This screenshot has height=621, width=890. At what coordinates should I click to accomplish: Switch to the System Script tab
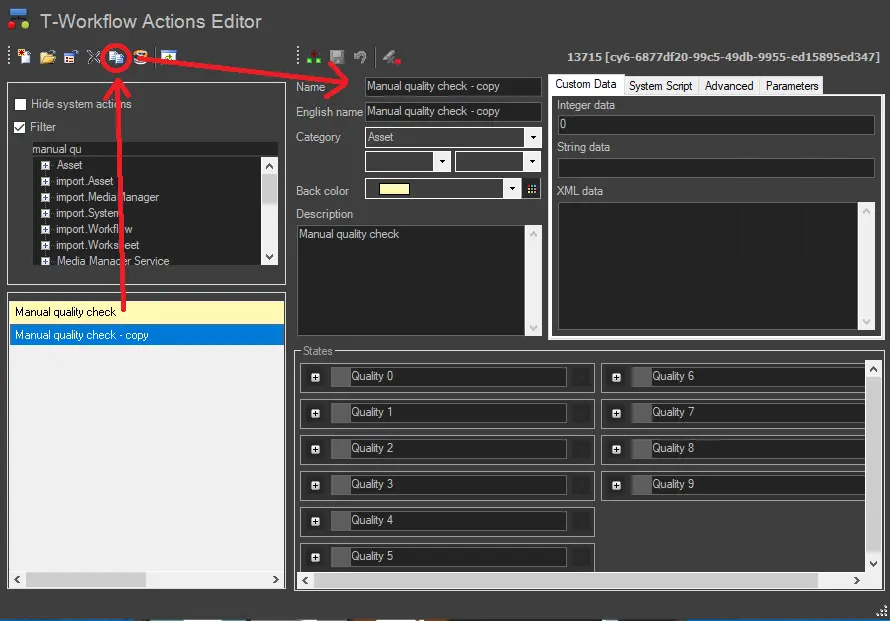click(660, 86)
